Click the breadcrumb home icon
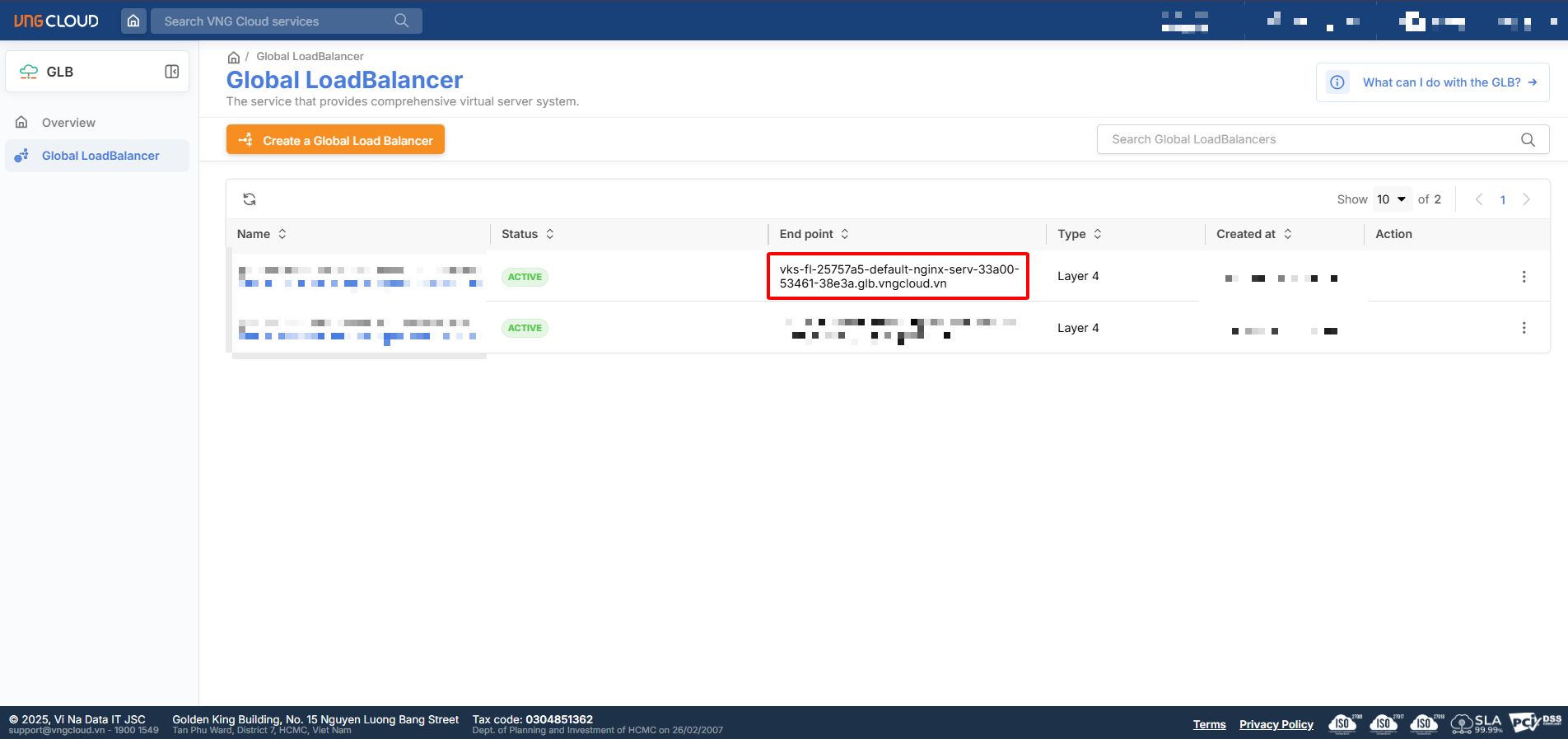Image resolution: width=1568 pixels, height=739 pixels. click(234, 57)
